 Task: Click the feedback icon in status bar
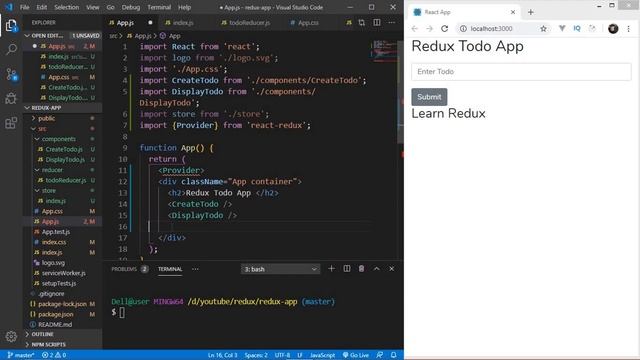coord(380,355)
